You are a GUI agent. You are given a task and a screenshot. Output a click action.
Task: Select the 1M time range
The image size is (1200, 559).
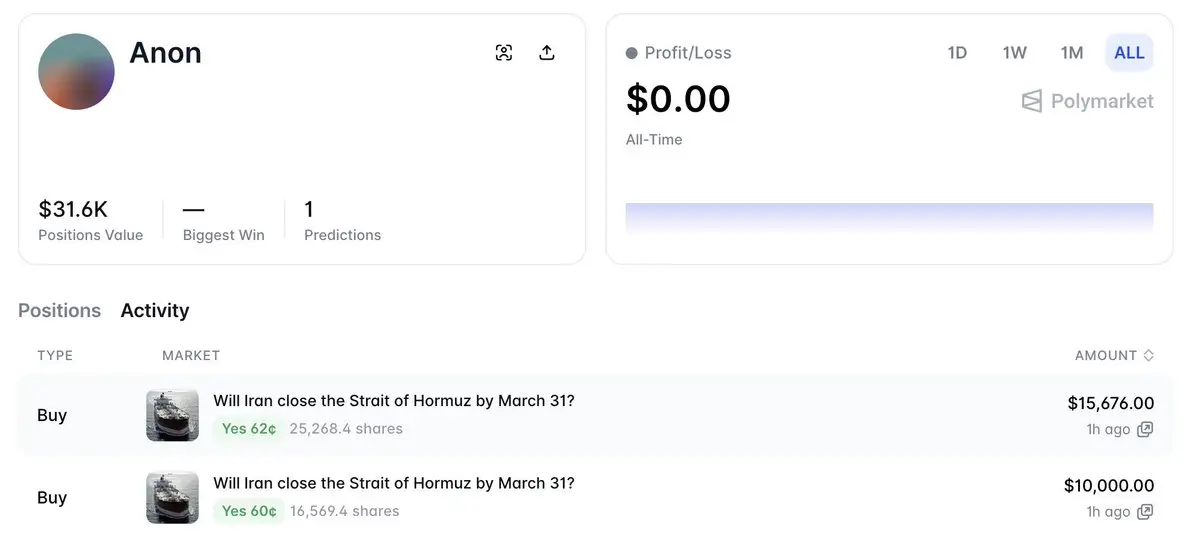1072,53
